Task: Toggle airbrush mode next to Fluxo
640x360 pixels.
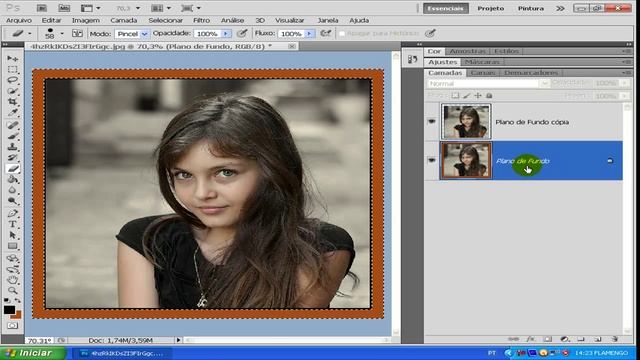Action: point(325,33)
